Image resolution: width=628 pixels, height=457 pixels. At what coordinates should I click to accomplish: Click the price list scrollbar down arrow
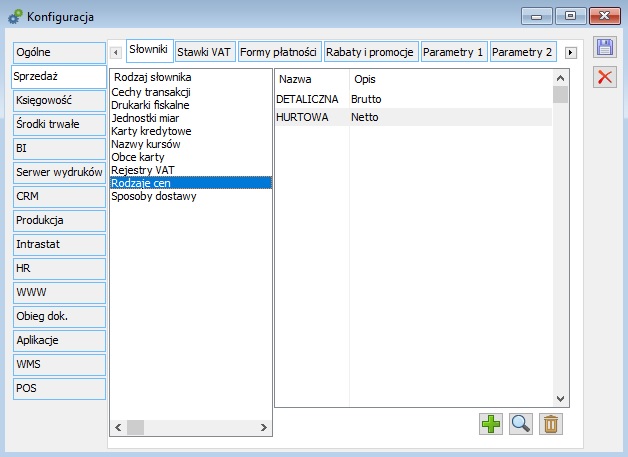coord(560,399)
